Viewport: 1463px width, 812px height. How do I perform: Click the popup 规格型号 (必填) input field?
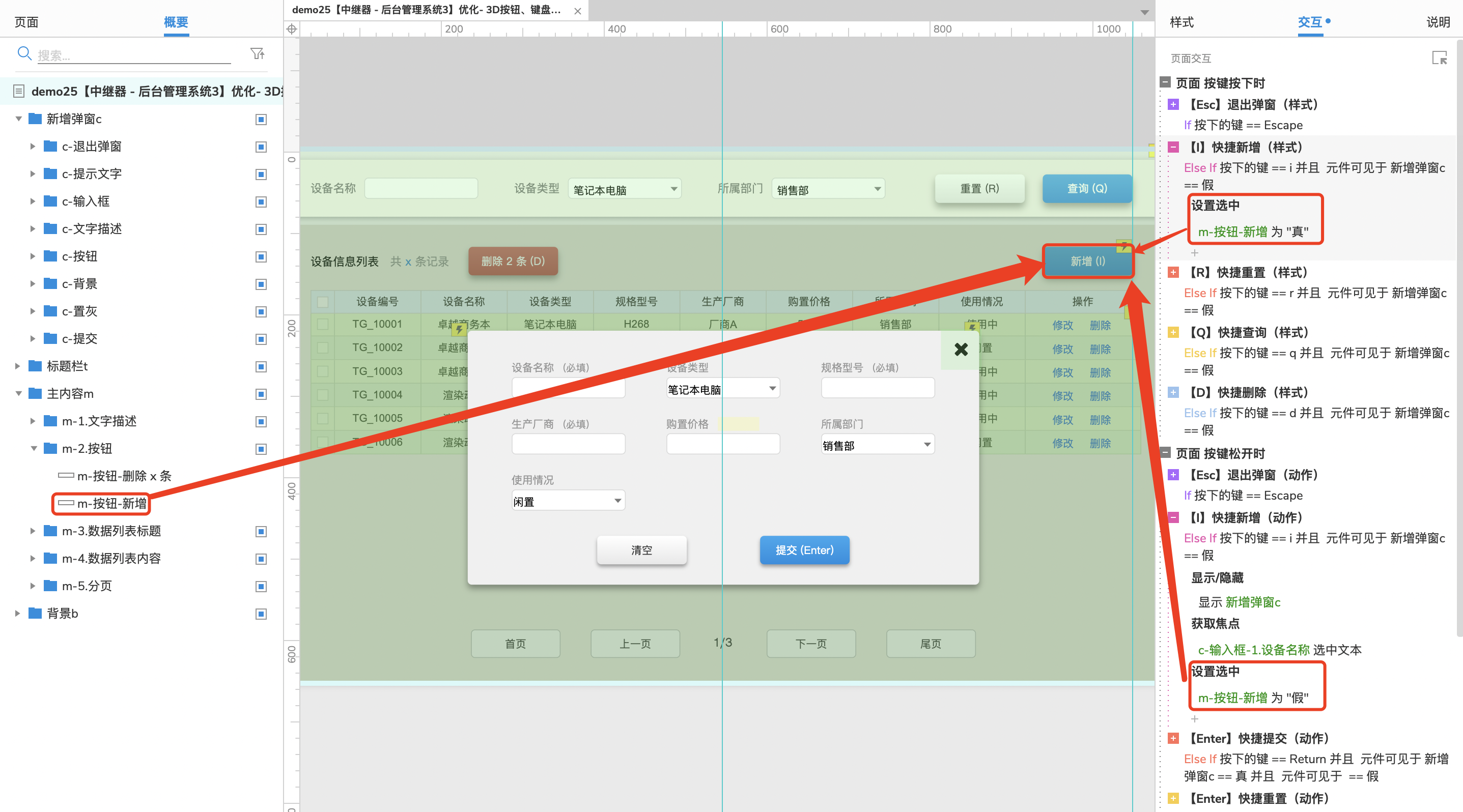878,388
